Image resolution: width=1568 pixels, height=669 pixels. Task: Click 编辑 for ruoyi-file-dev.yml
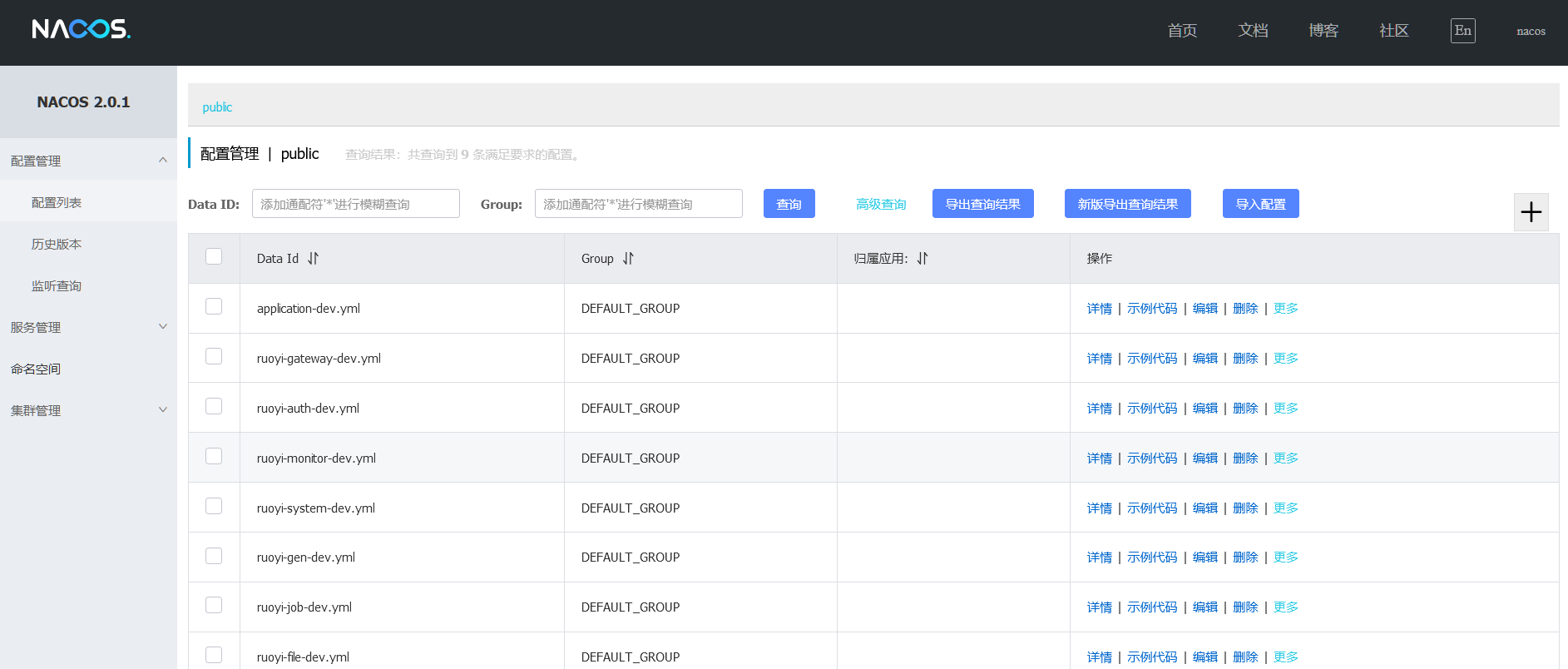[x=1205, y=657]
